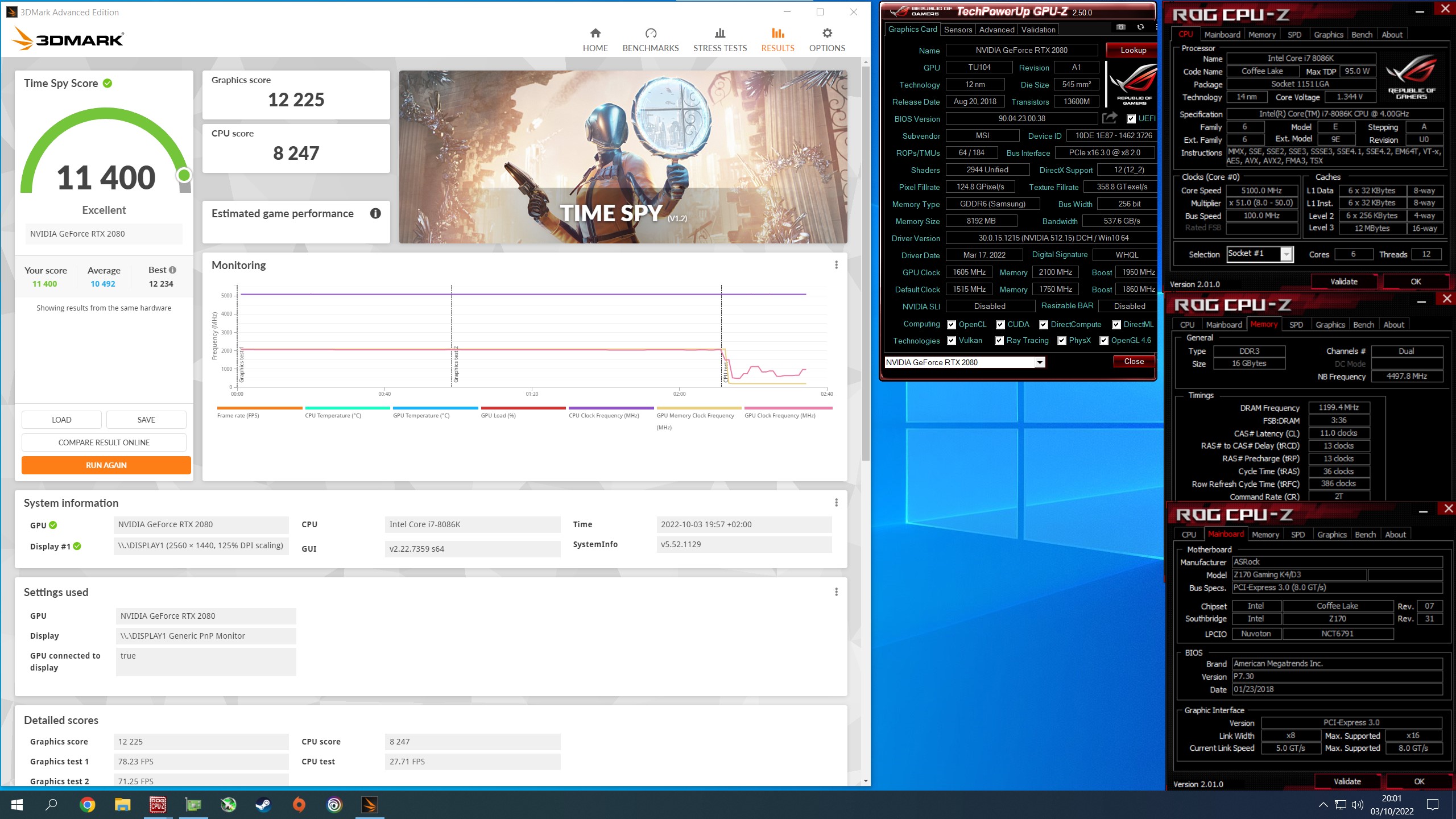Toggle the Ray Tracing checkbox in GPU-Z
Image resolution: width=1456 pixels, height=819 pixels.
[999, 341]
